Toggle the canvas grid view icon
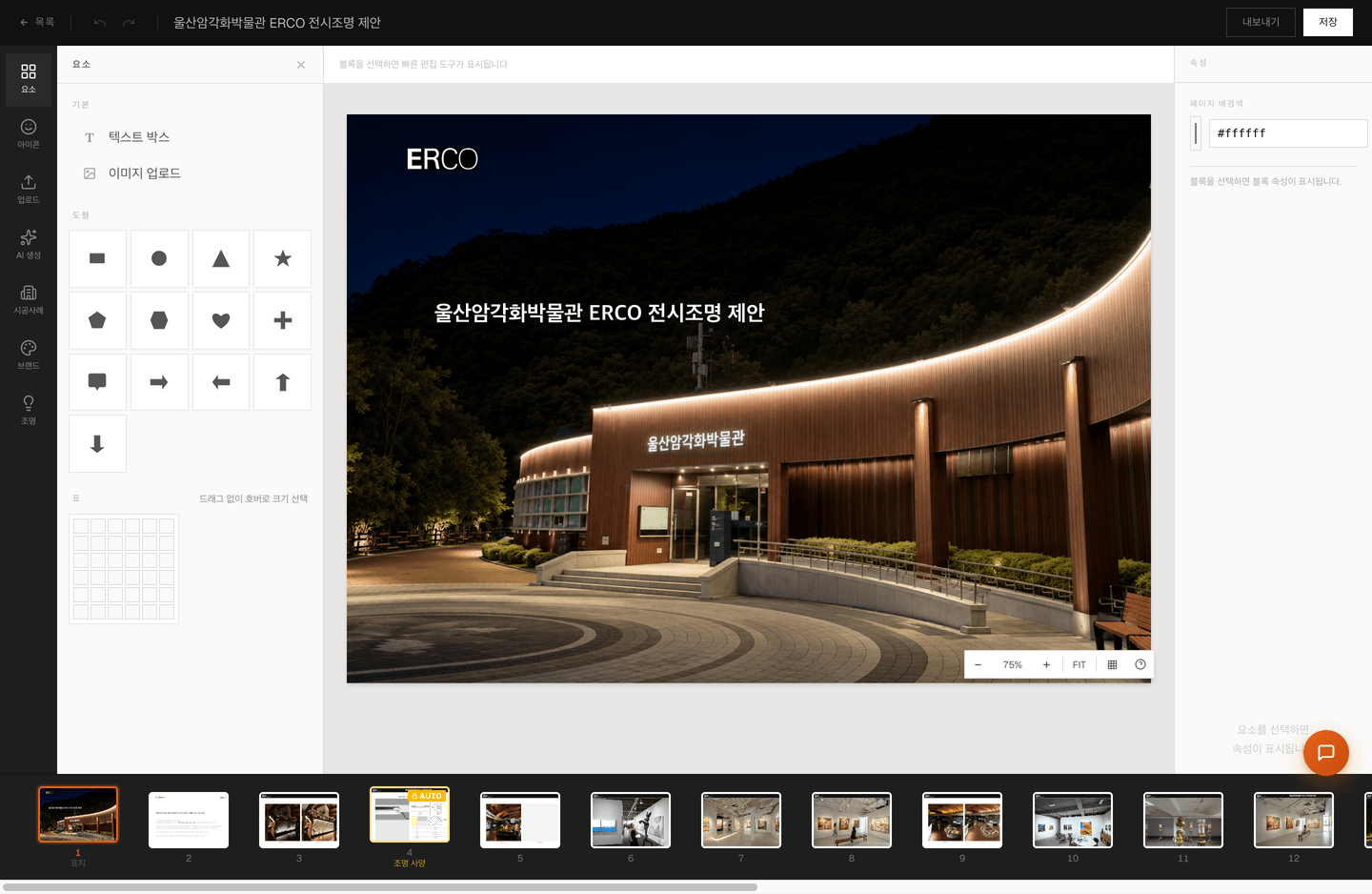Image resolution: width=1372 pixels, height=894 pixels. click(1112, 664)
